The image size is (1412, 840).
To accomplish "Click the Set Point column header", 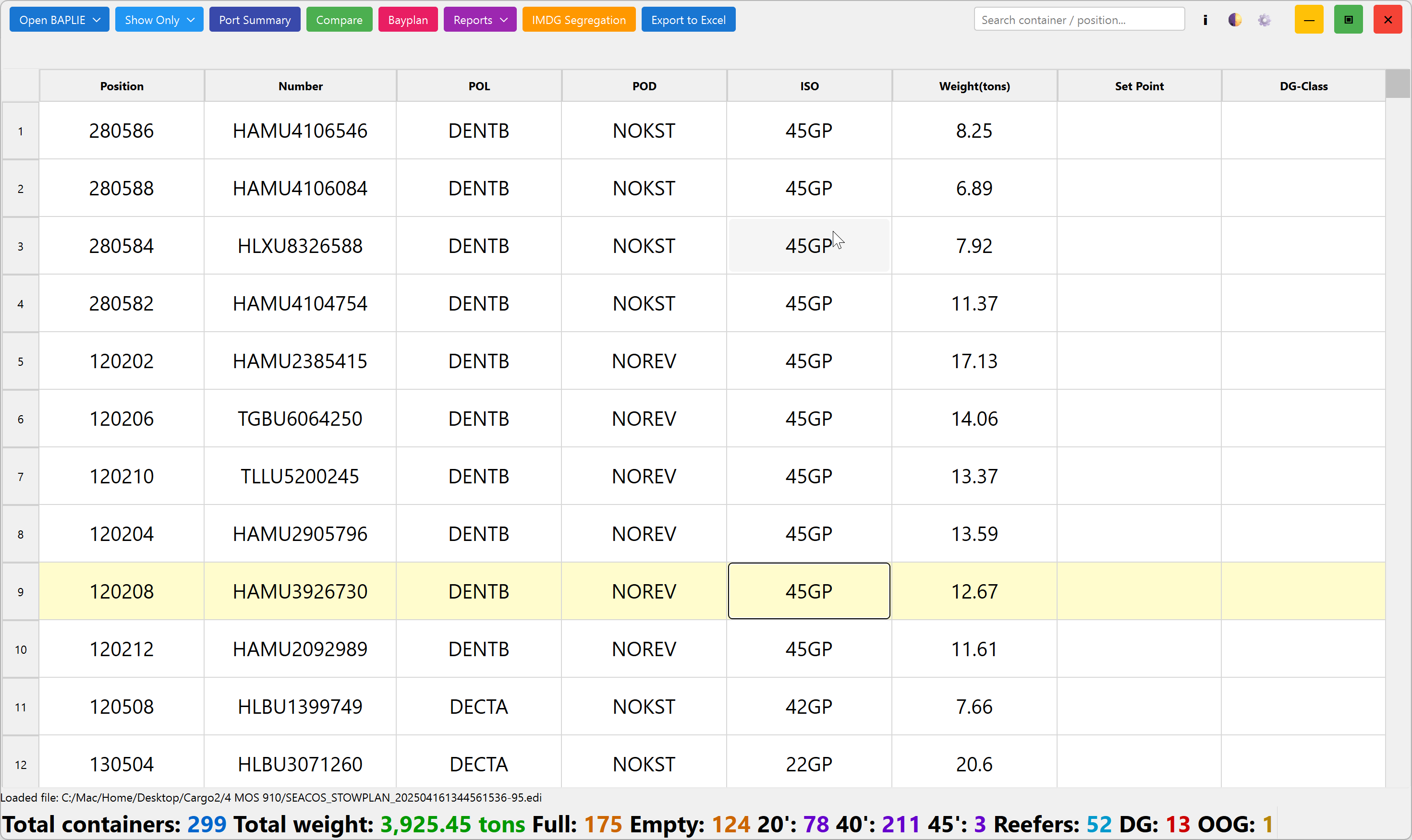I will (1139, 86).
